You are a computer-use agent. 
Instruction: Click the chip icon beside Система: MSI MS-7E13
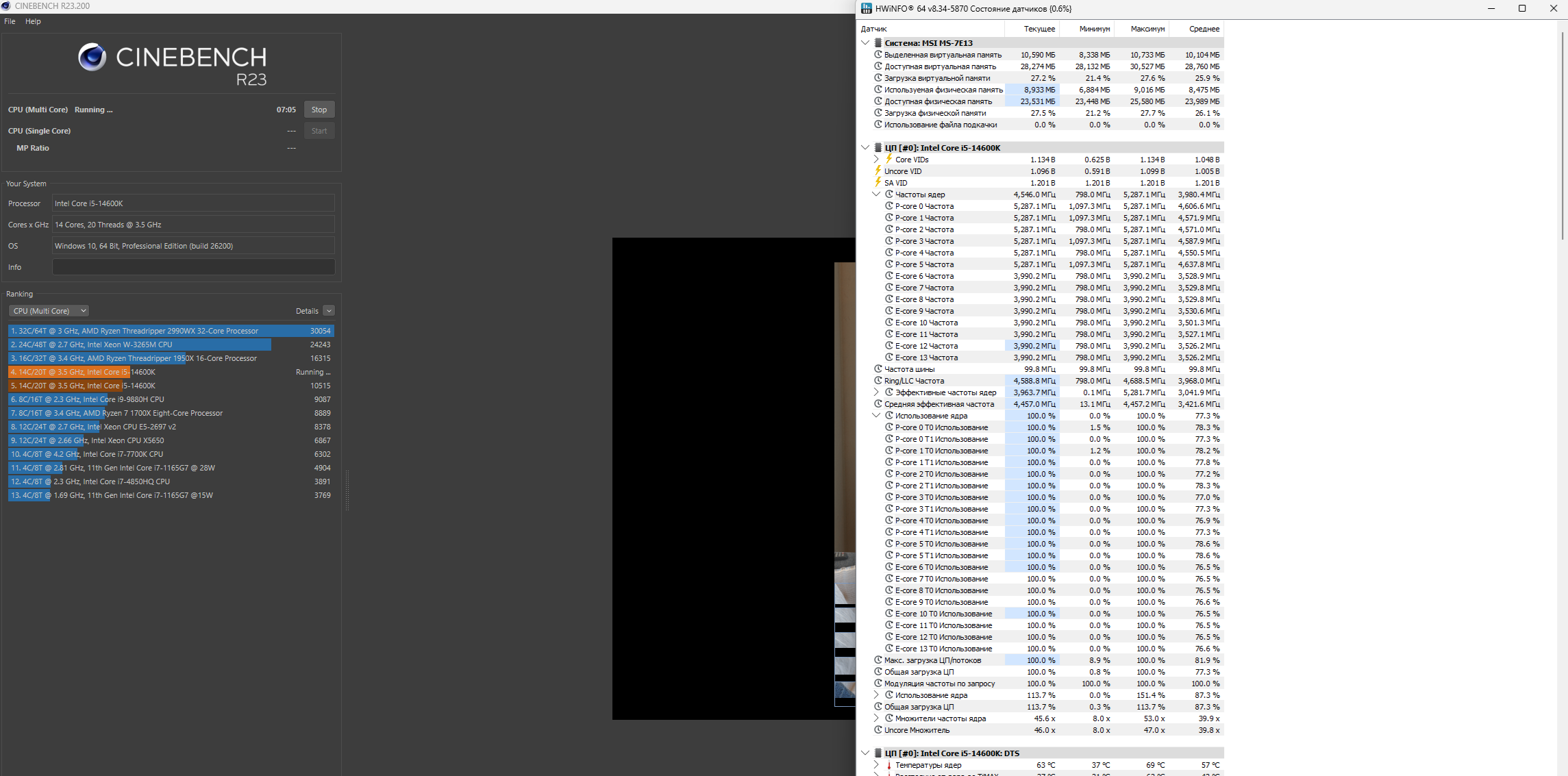pyautogui.click(x=878, y=42)
